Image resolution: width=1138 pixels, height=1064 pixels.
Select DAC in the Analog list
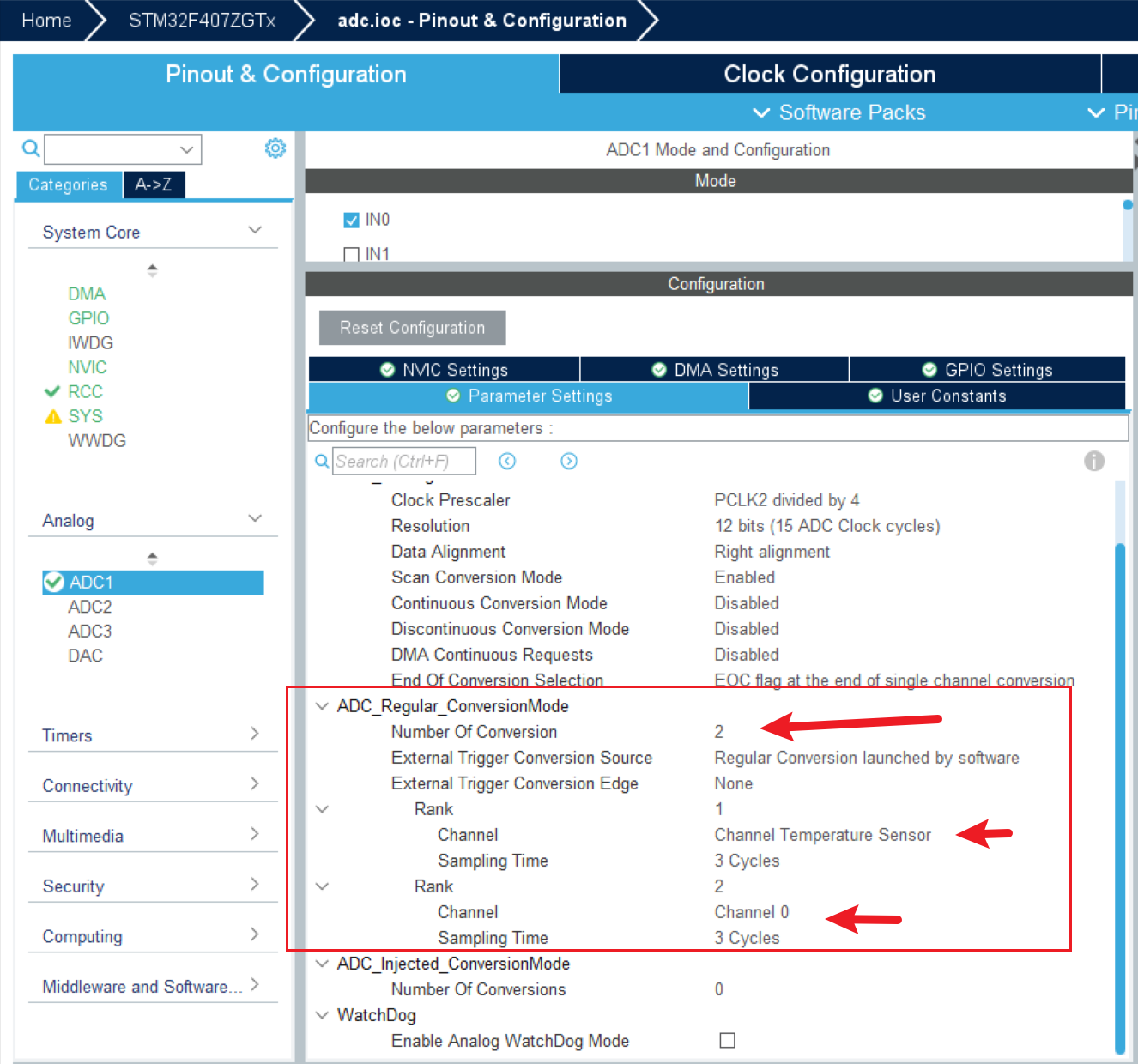coord(85,656)
